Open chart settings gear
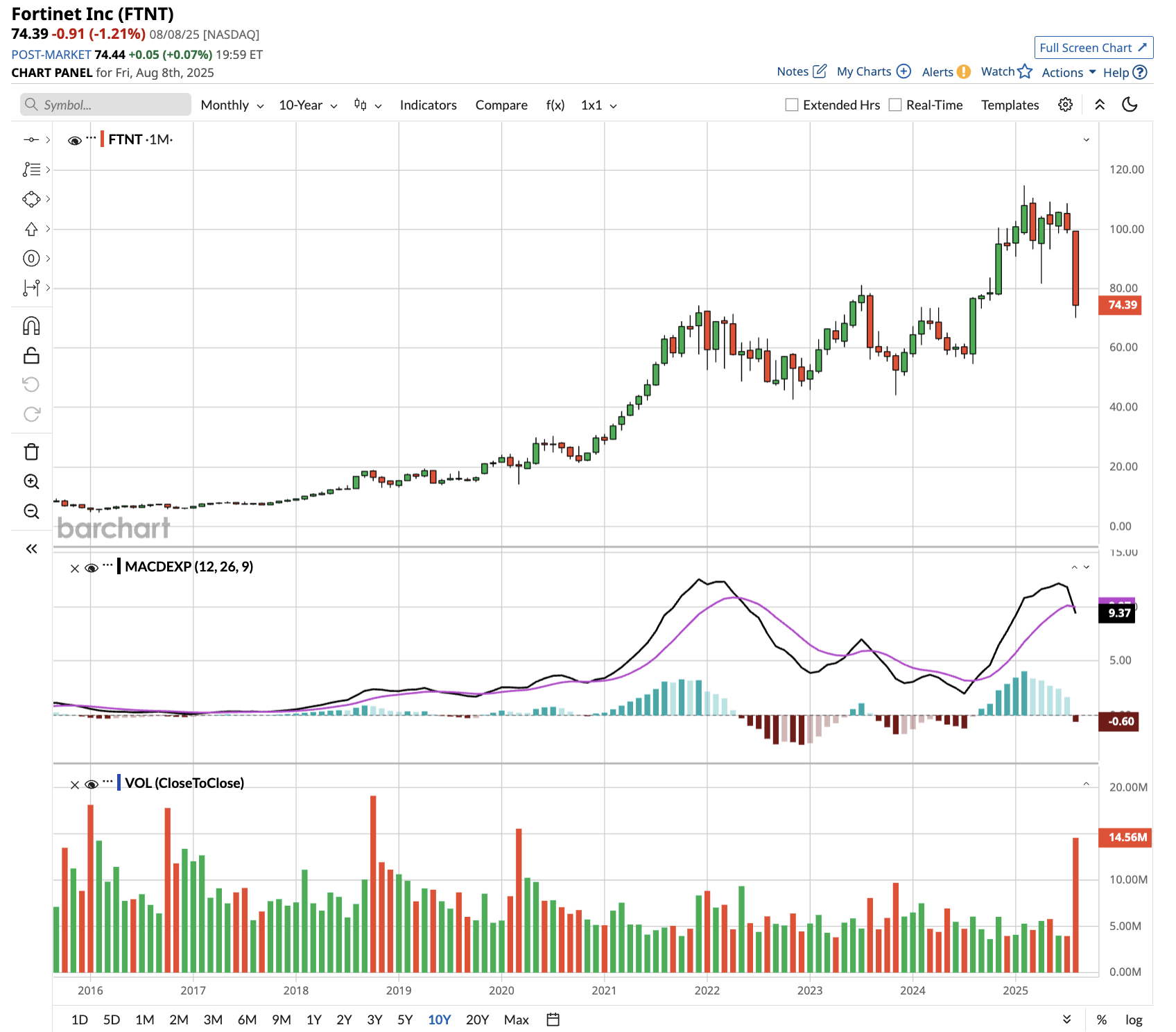 point(1066,105)
